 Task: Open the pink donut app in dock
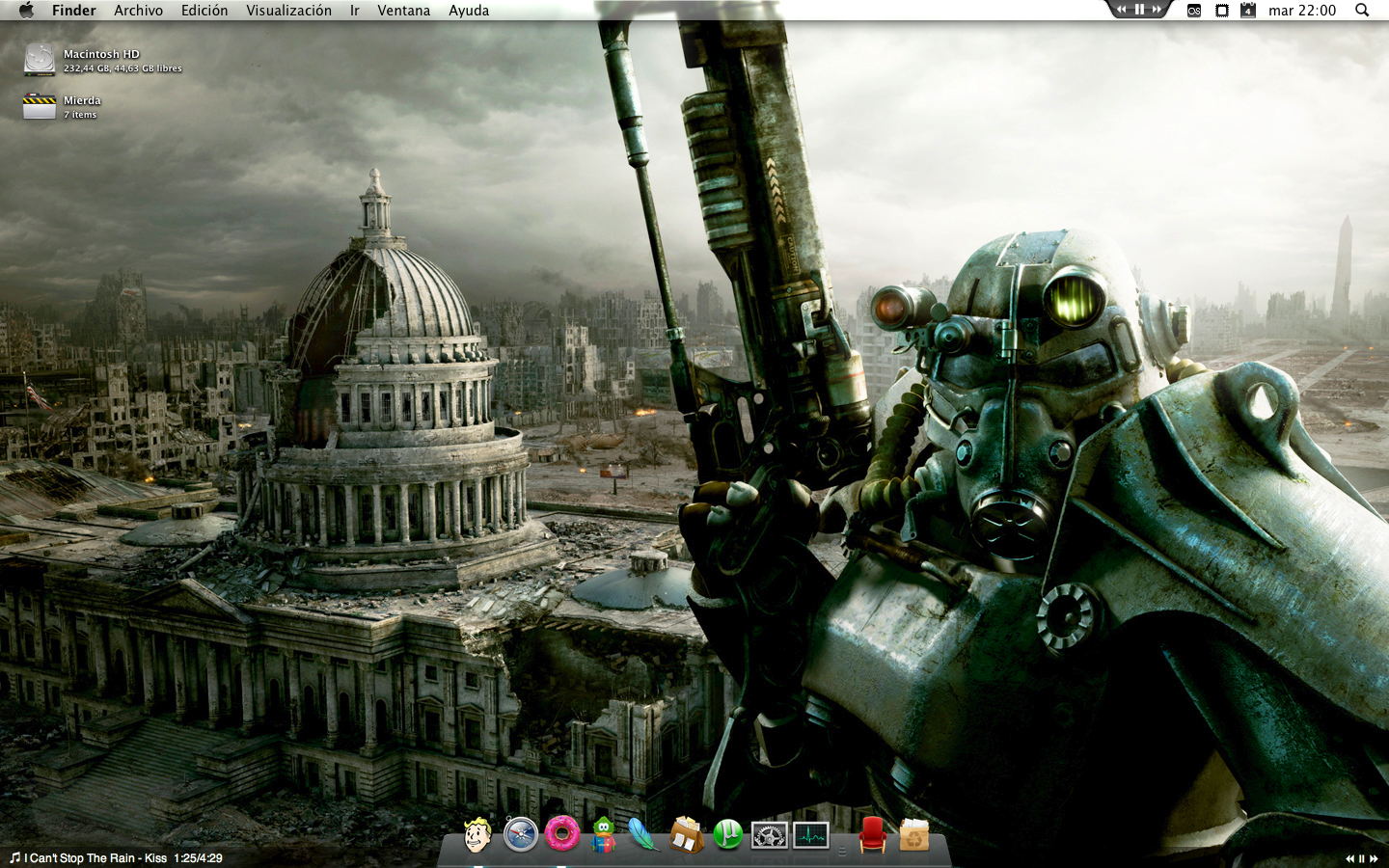(562, 833)
